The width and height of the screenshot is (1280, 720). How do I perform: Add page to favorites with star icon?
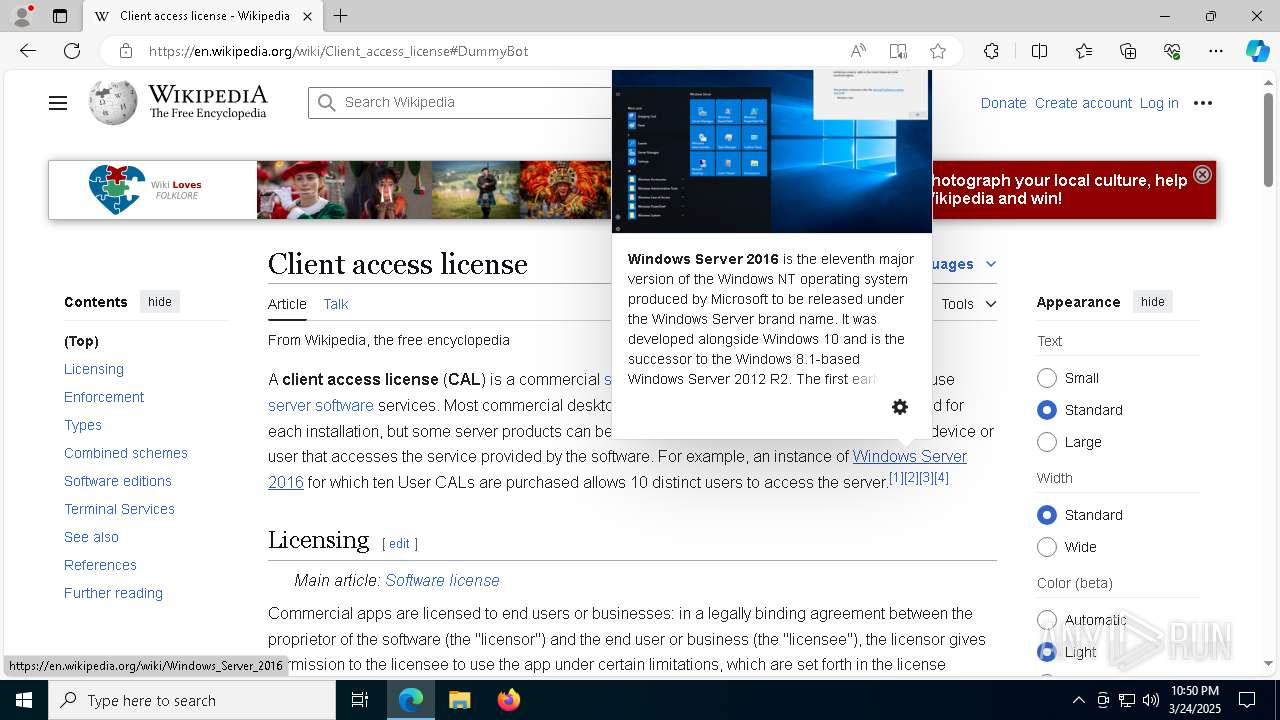[937, 51]
